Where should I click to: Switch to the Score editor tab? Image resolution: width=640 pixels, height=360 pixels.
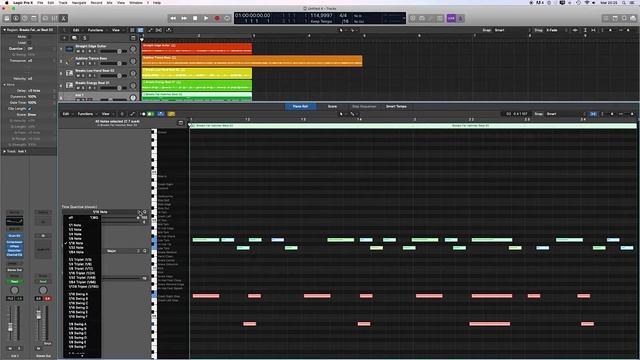[x=332, y=107]
